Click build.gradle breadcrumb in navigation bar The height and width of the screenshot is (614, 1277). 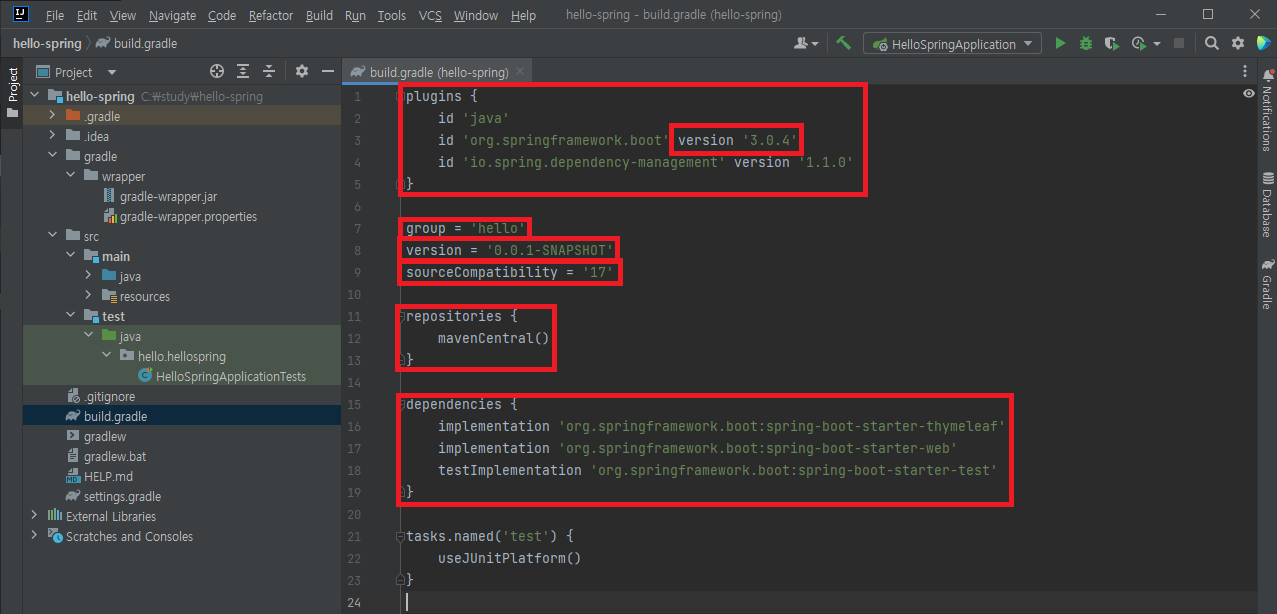point(136,43)
